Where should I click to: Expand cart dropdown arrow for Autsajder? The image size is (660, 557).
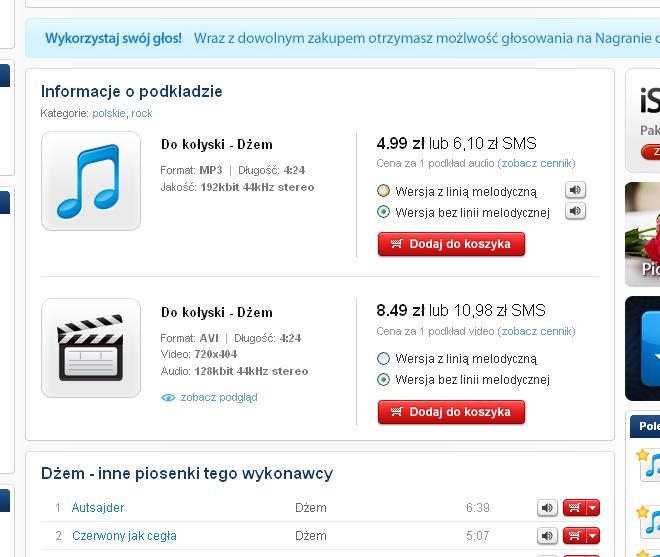[x=592, y=508]
